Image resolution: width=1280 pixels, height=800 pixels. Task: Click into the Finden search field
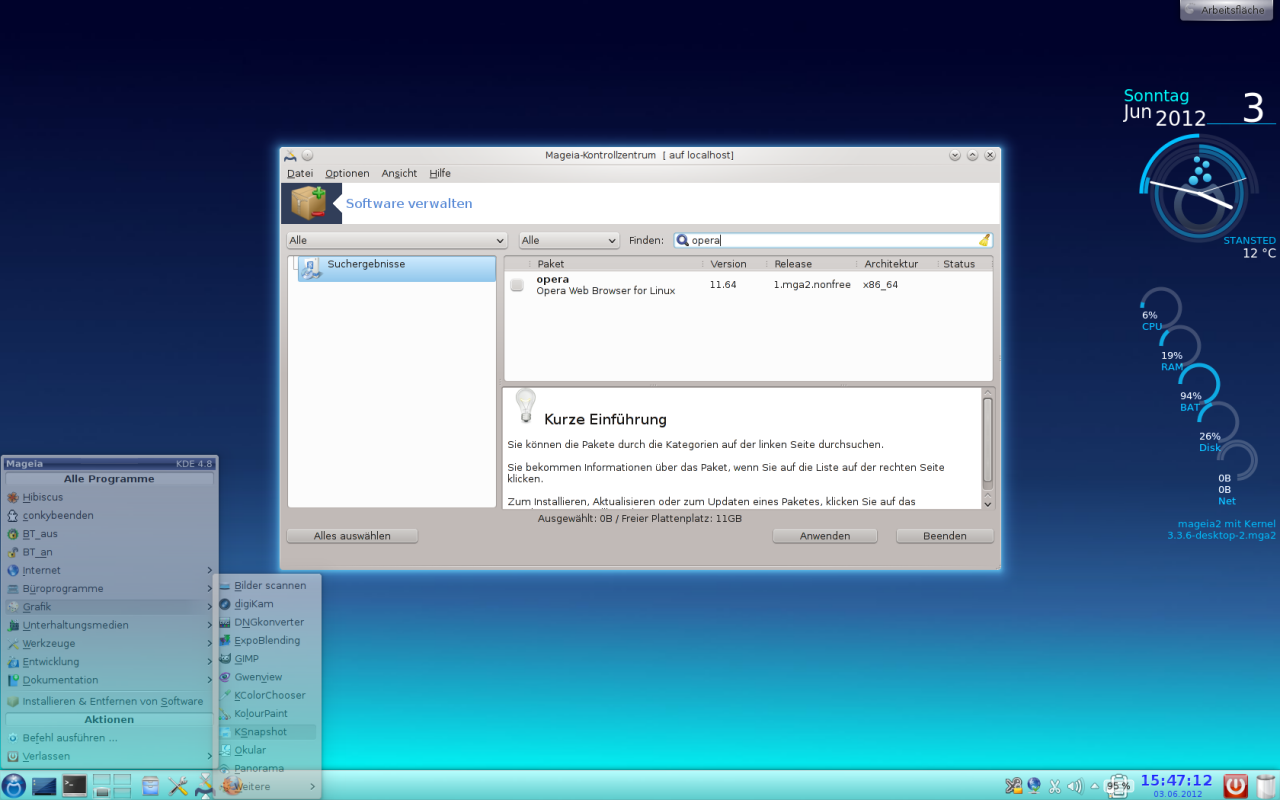833,240
